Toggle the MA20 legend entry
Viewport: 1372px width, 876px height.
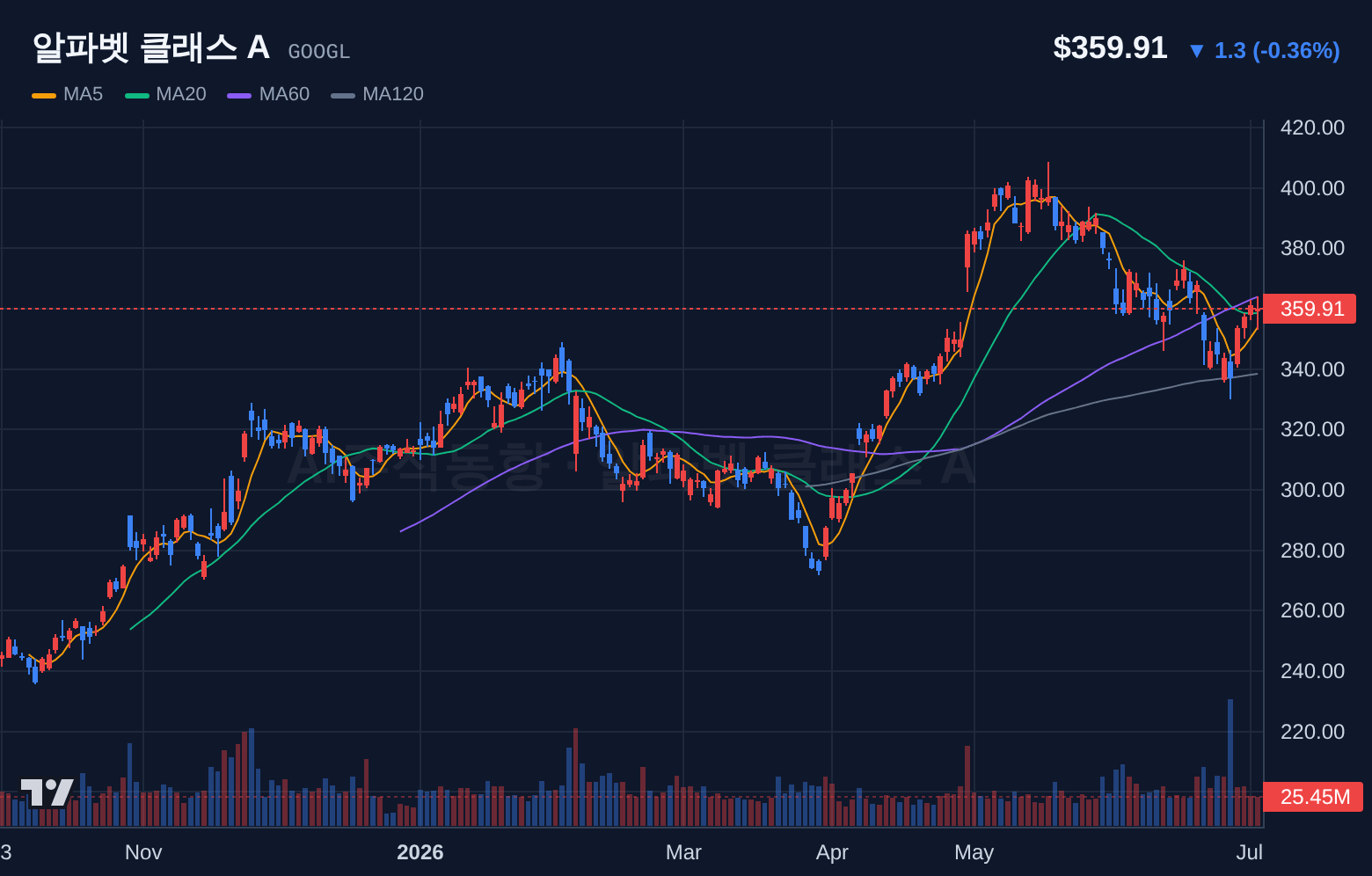pyautogui.click(x=165, y=94)
